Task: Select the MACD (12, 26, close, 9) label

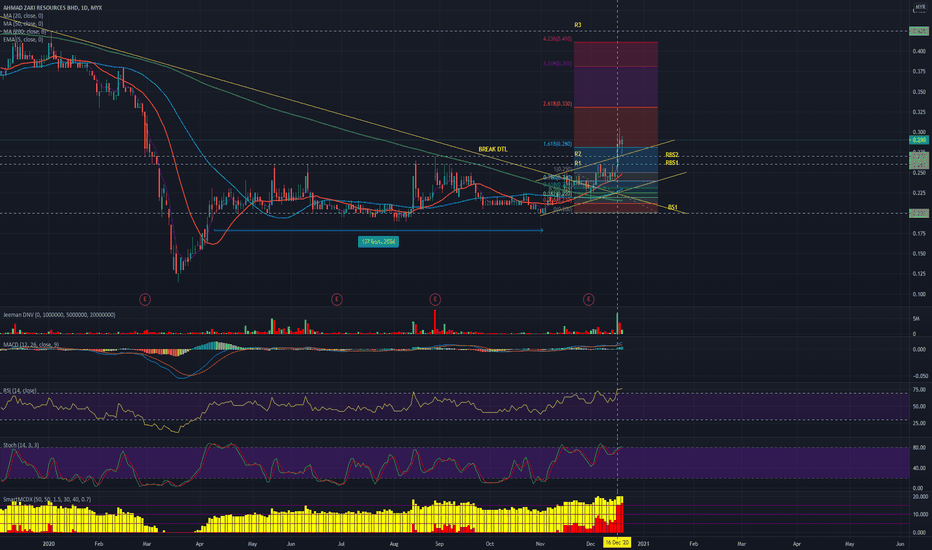Action: point(31,345)
